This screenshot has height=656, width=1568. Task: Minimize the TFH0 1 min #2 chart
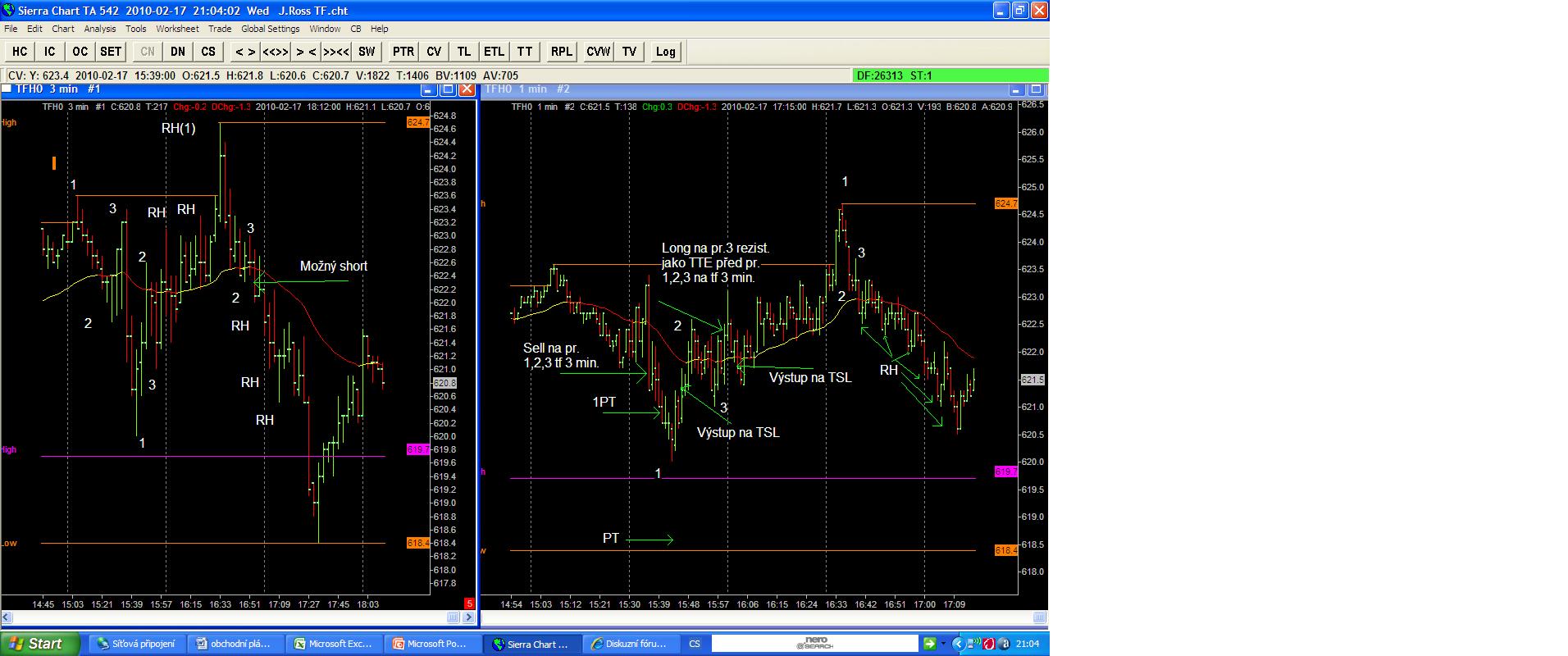point(1016,89)
